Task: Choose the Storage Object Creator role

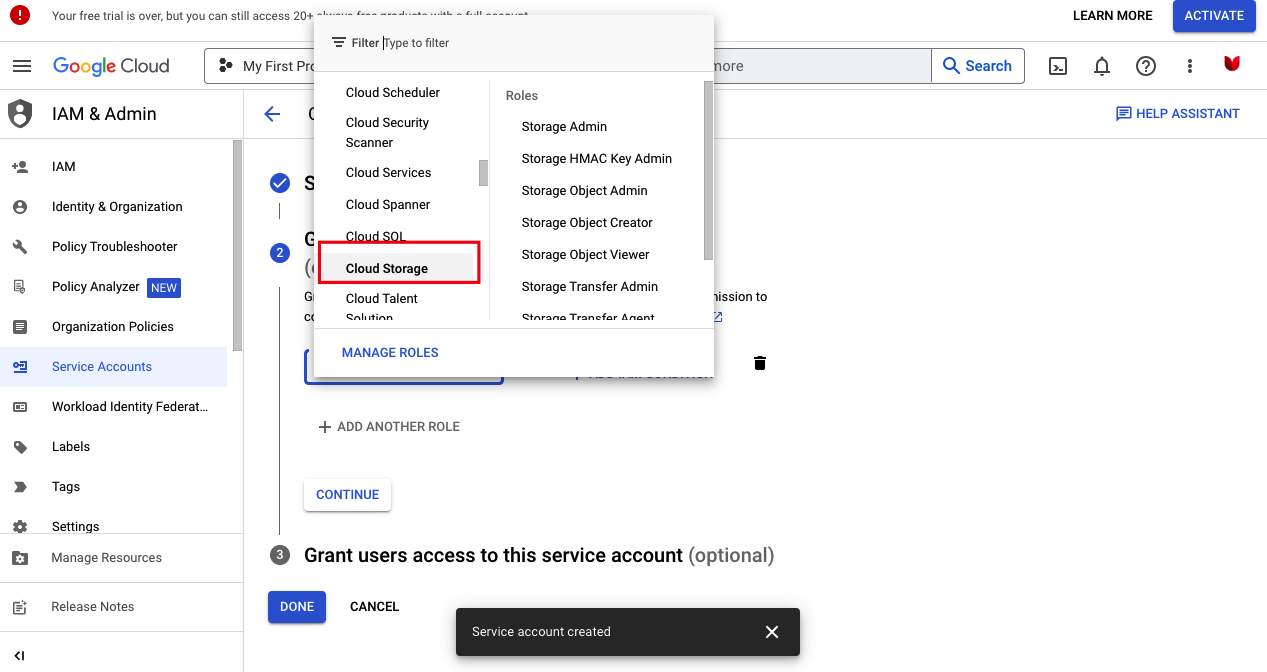Action: (587, 223)
